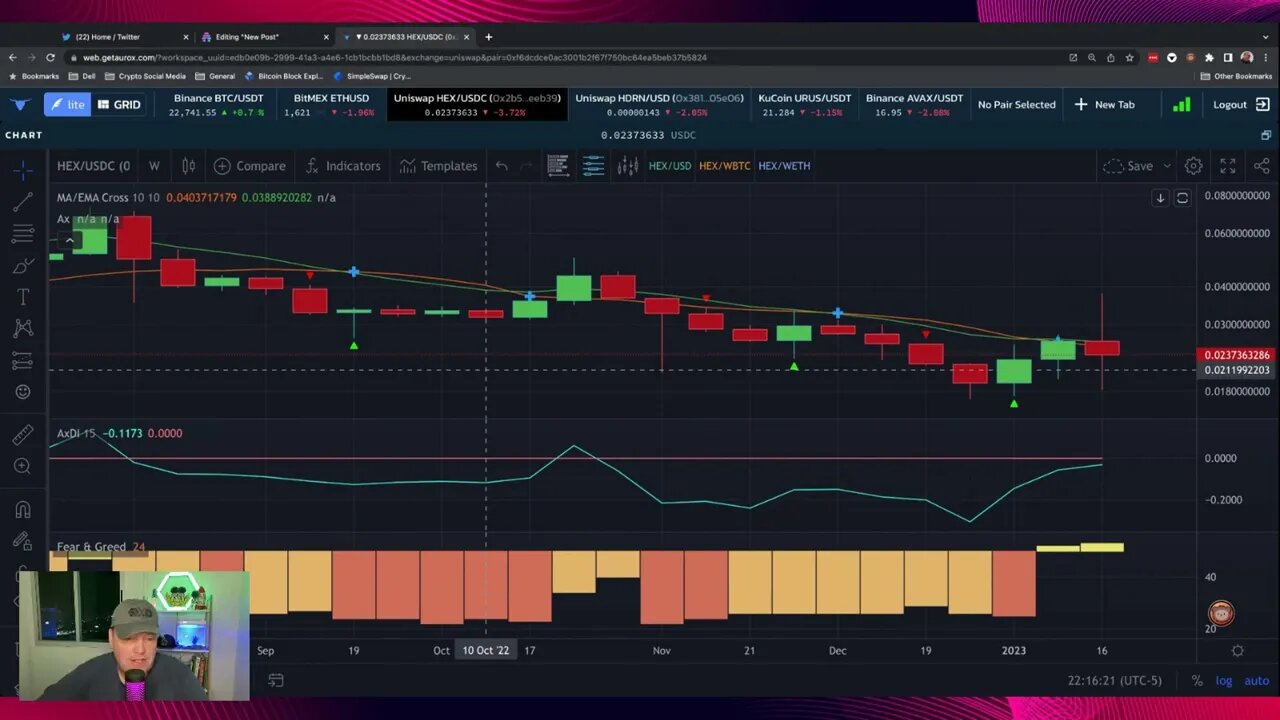1280x720 pixels.
Task: Click the AxDI 15 indicator label
Action: point(76,434)
